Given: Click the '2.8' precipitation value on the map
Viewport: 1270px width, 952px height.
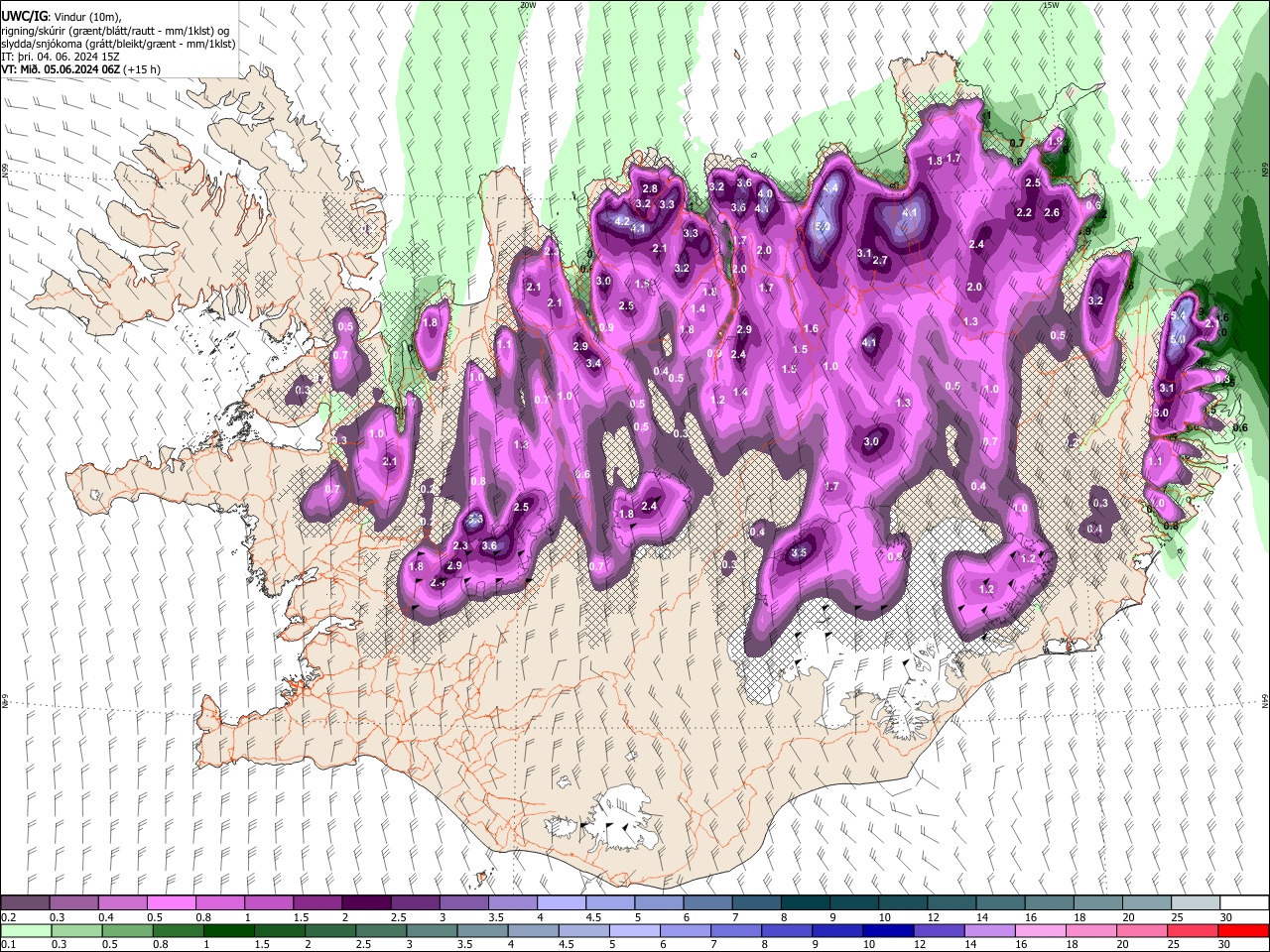Looking at the screenshot, I should (650, 188).
